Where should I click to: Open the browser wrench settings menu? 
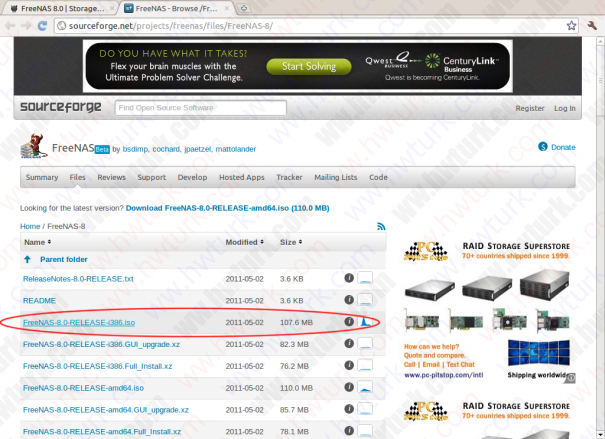(x=592, y=25)
